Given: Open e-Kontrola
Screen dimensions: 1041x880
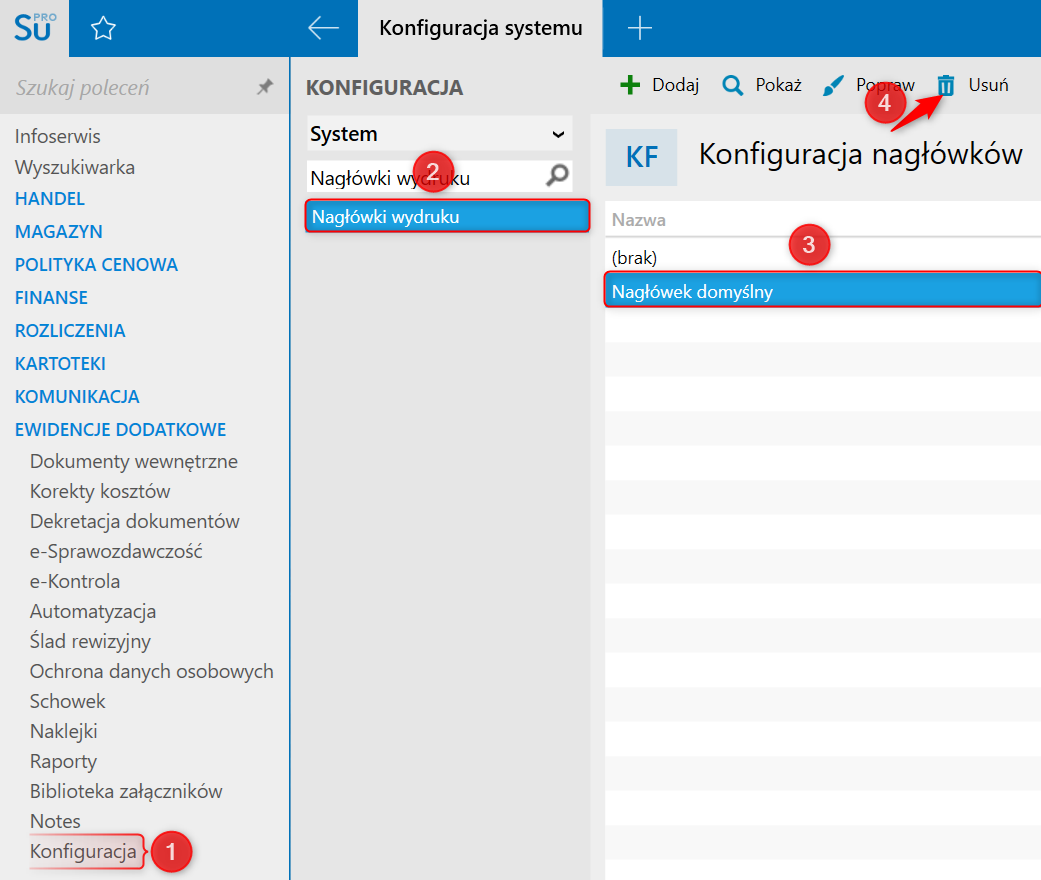Looking at the screenshot, I should pyautogui.click(x=74, y=581).
